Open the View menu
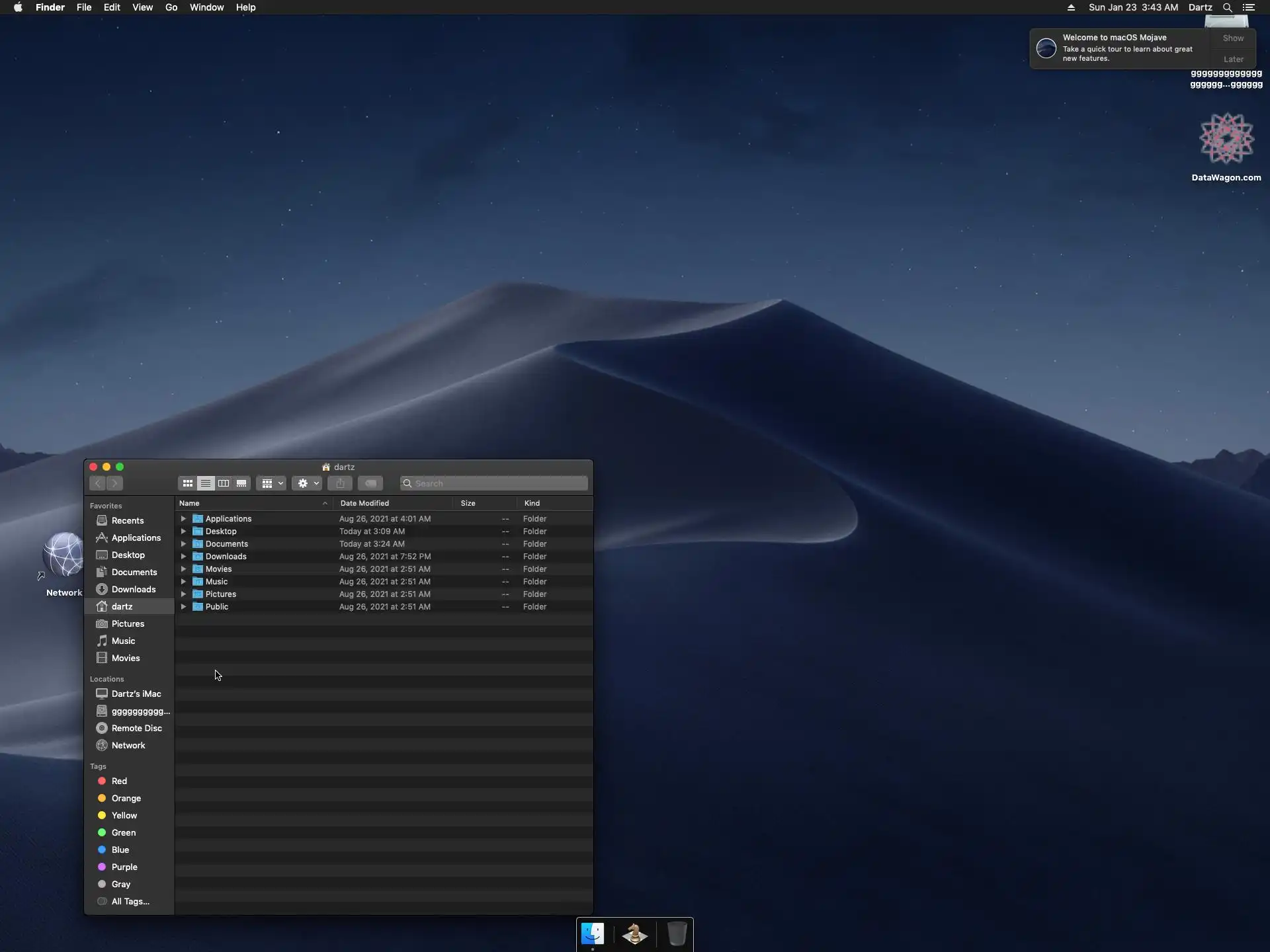The height and width of the screenshot is (952, 1270). [142, 7]
